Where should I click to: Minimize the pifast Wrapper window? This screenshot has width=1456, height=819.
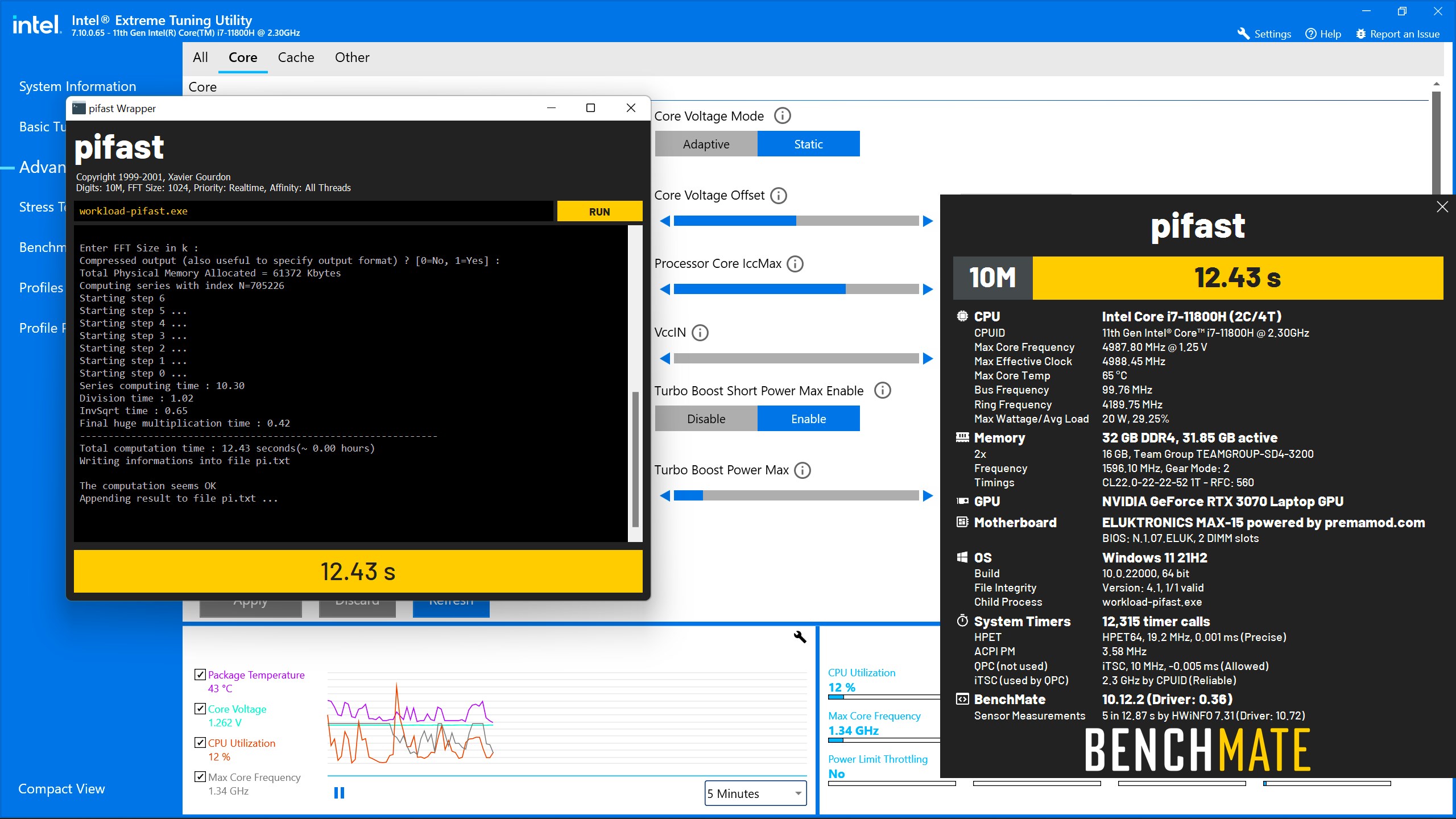[551, 108]
